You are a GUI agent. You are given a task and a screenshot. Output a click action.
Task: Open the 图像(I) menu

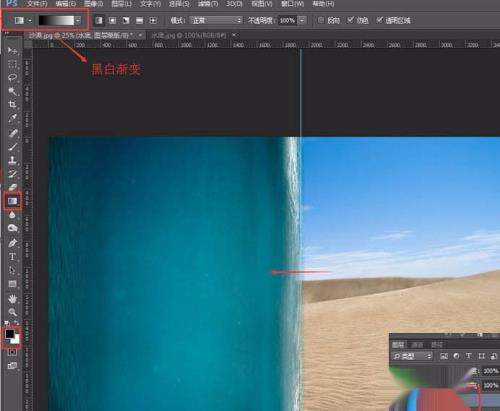click(x=94, y=4)
